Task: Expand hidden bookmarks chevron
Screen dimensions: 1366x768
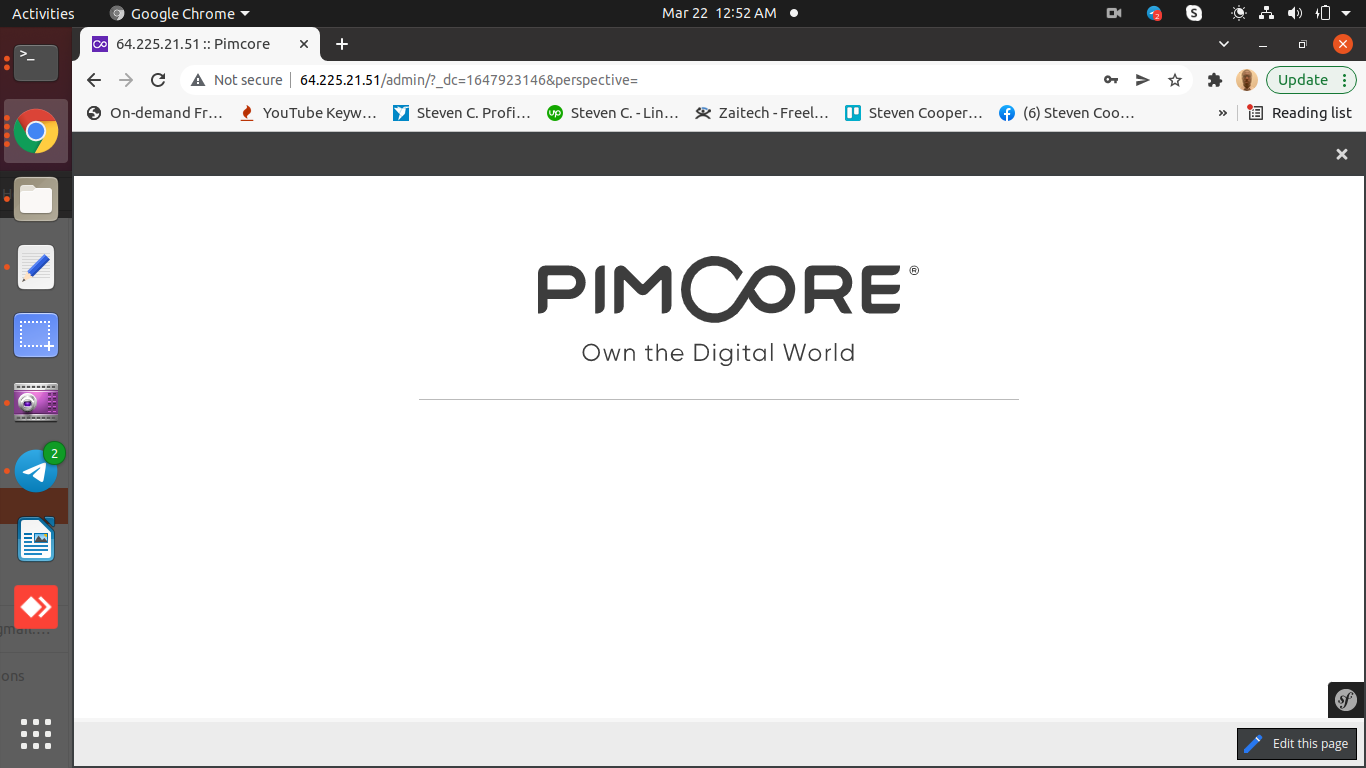Action: [x=1222, y=113]
